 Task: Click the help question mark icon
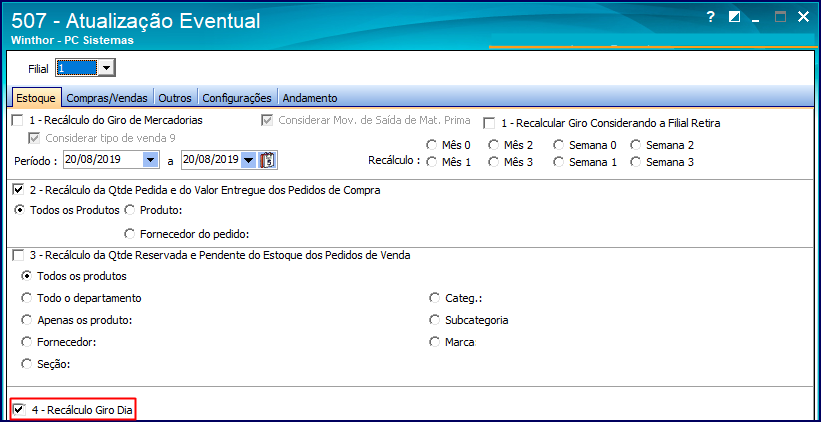(x=711, y=17)
